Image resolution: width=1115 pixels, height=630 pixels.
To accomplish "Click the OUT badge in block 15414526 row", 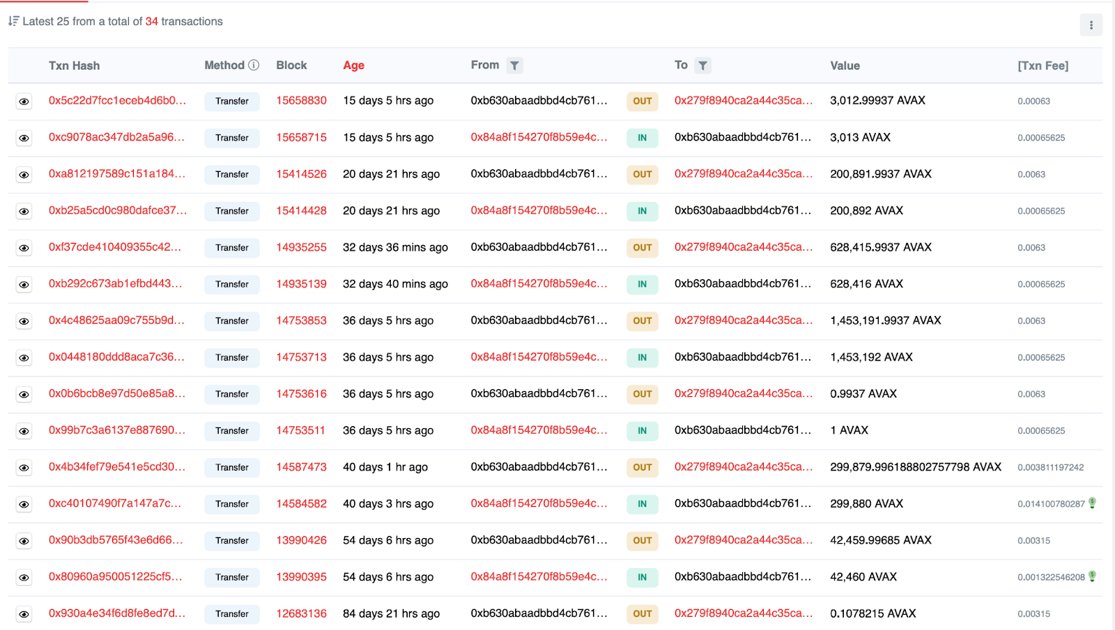I will pyautogui.click(x=642, y=174).
